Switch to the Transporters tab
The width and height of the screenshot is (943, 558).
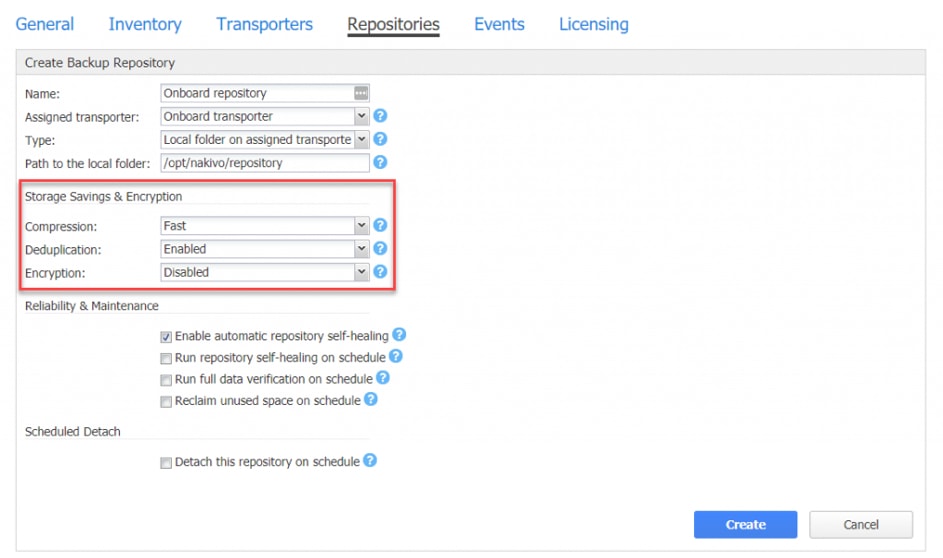pyautogui.click(x=265, y=24)
